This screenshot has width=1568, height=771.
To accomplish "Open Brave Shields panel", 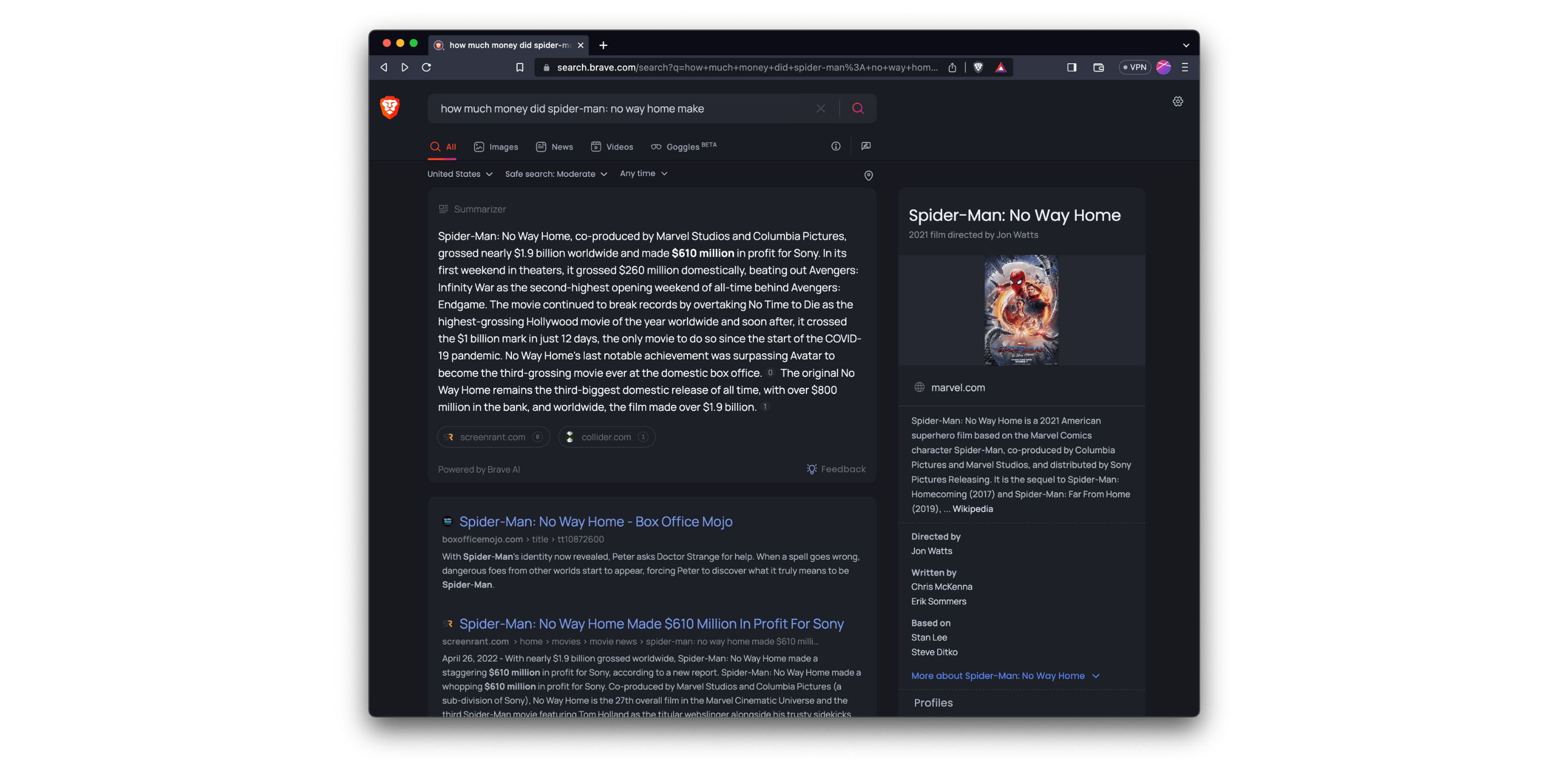I will 977,68.
